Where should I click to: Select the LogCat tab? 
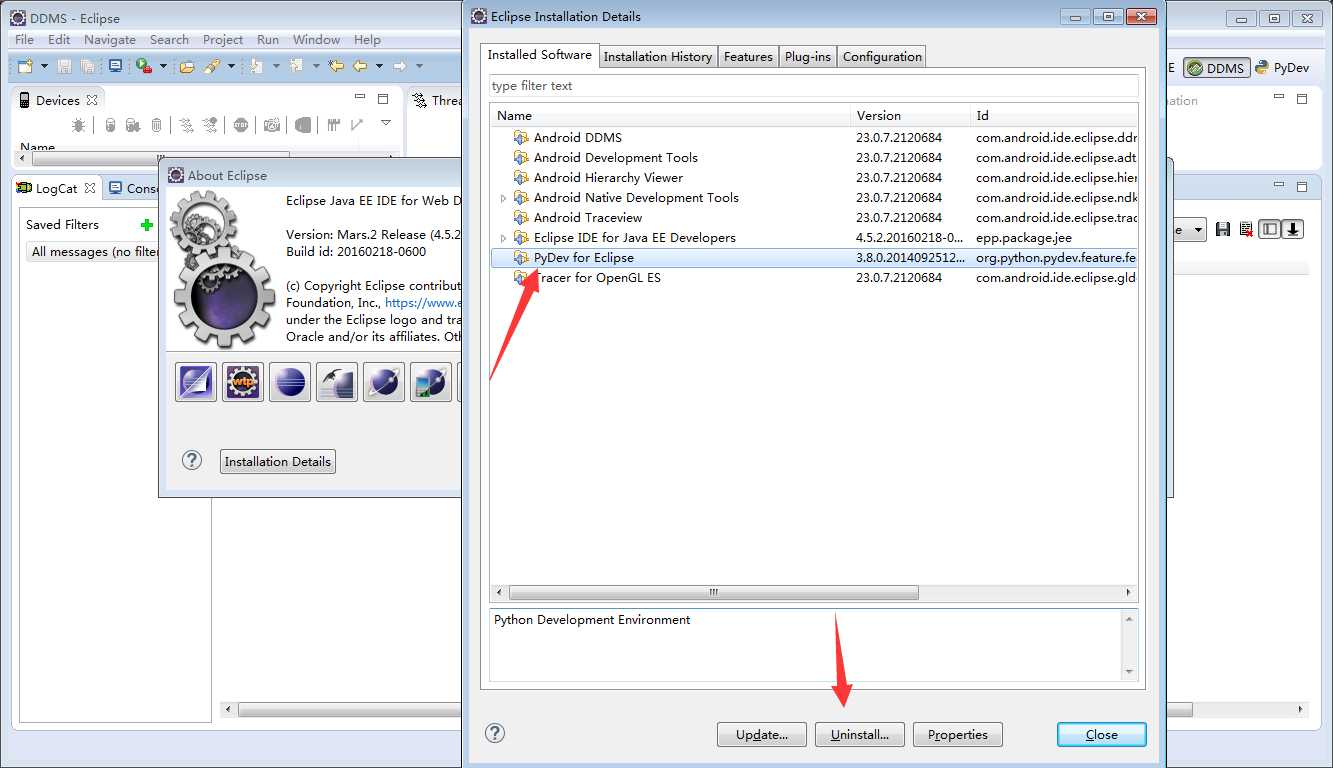(x=56, y=188)
